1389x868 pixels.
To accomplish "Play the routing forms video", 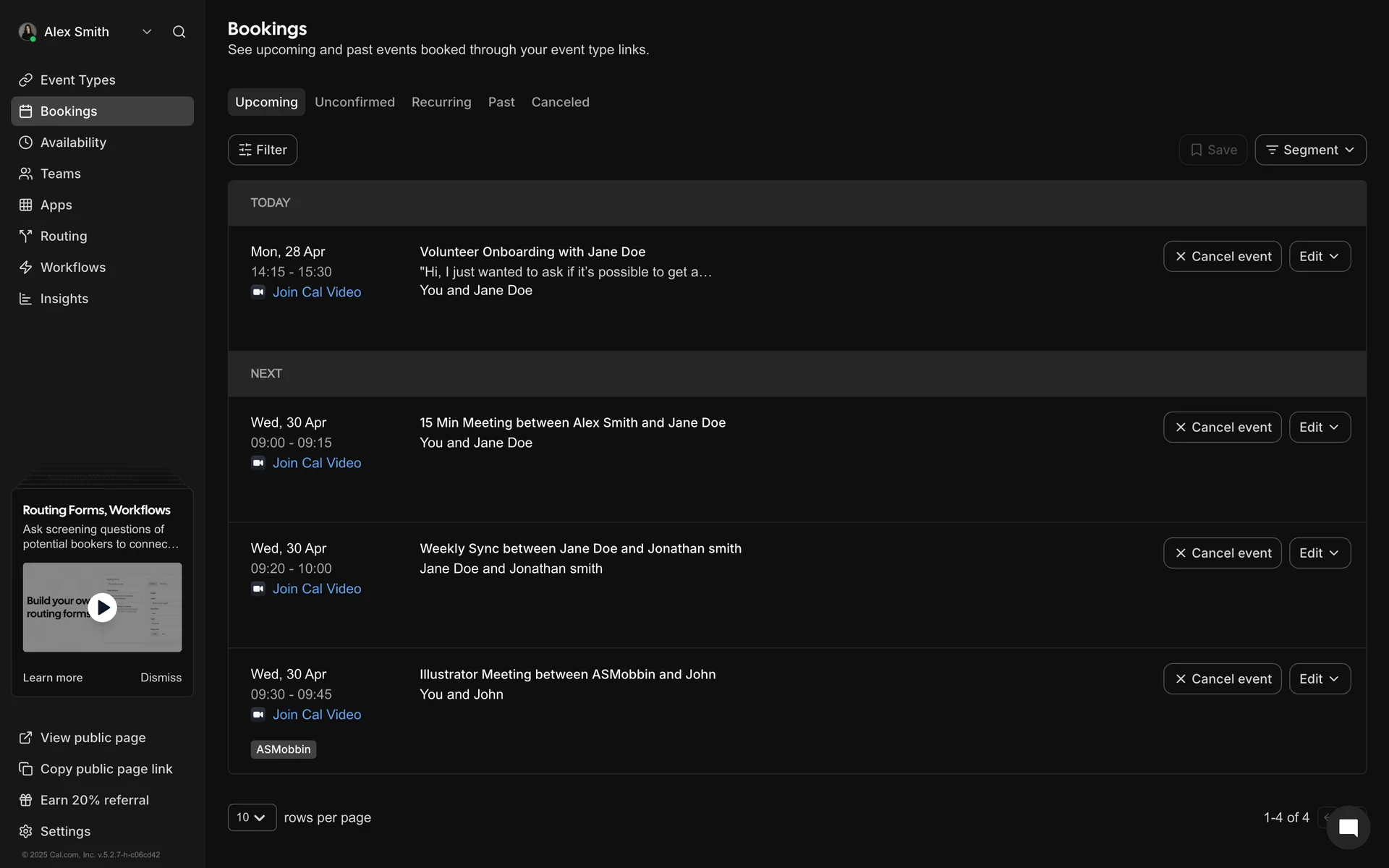I will pos(103,608).
